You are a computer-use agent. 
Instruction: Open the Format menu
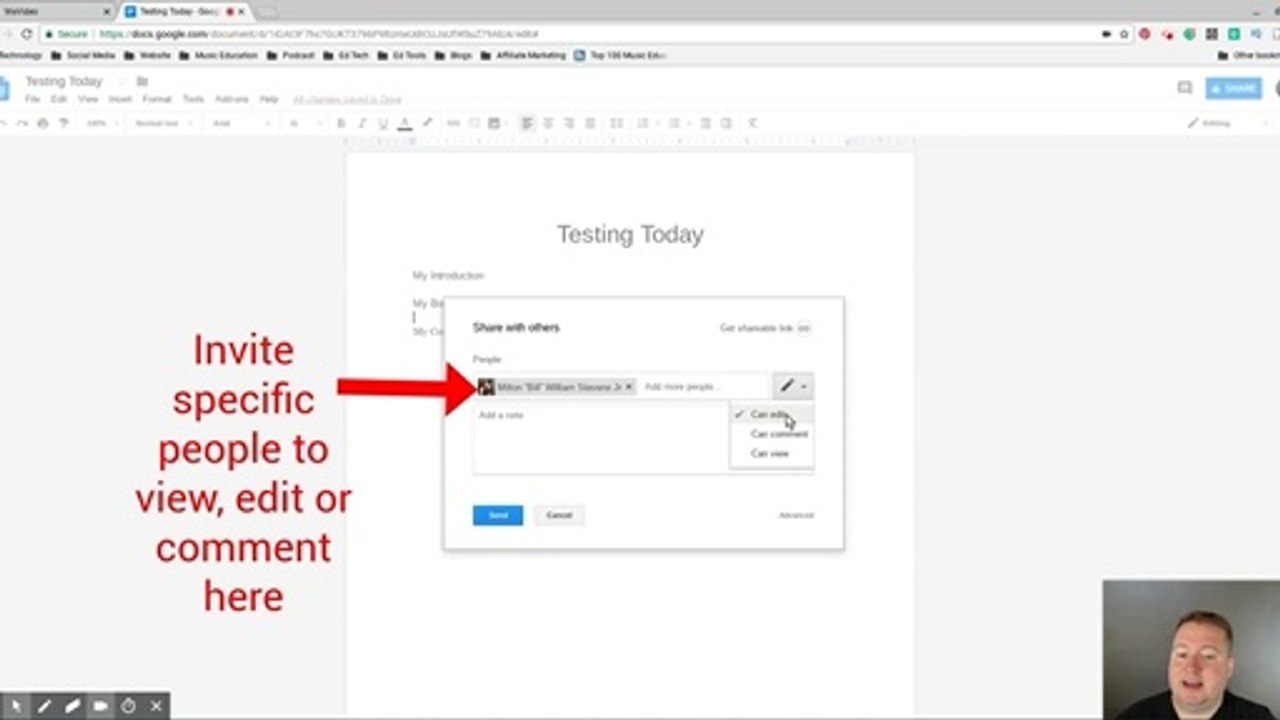tap(157, 99)
